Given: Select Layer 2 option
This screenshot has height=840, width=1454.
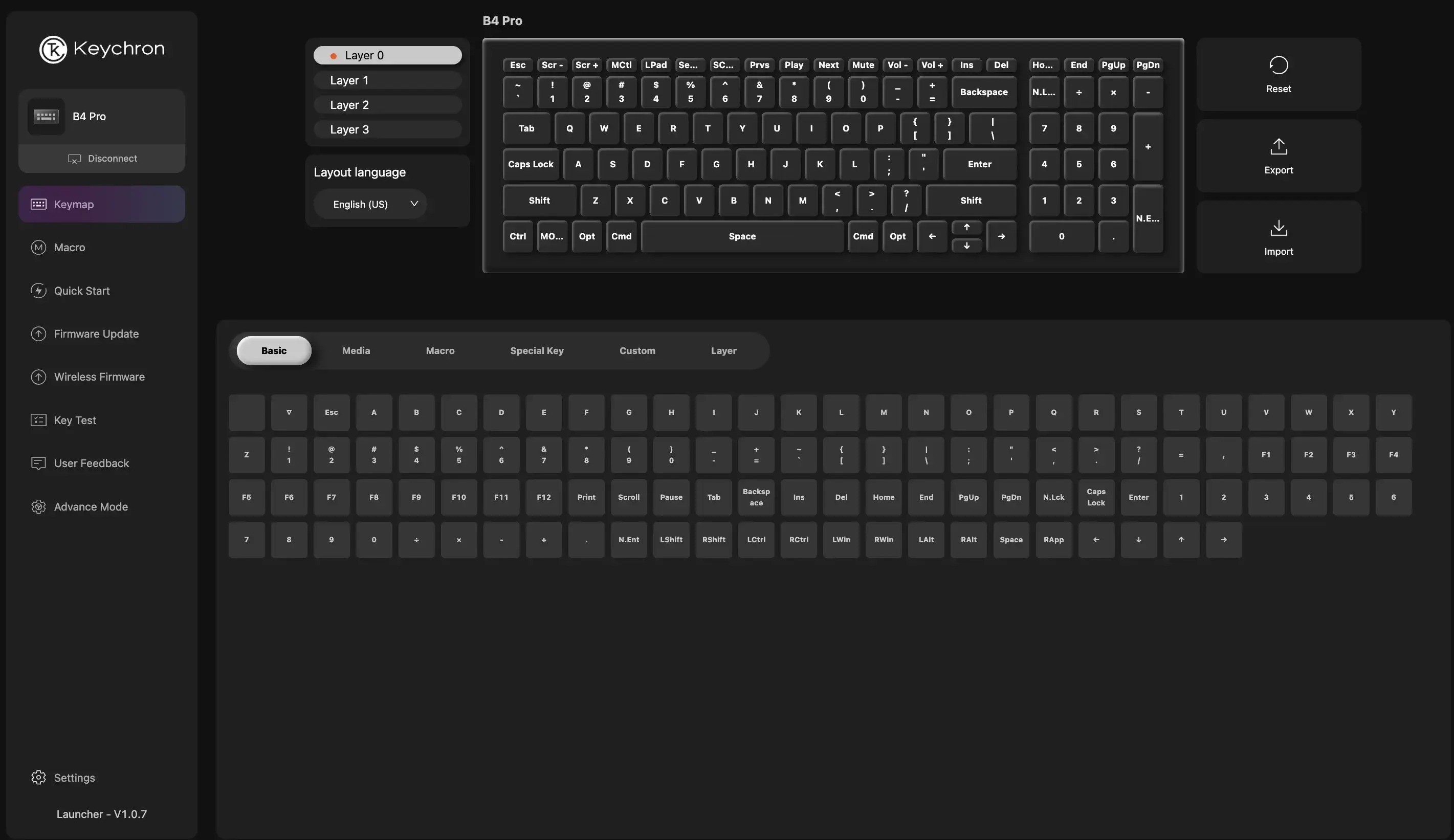Looking at the screenshot, I should pos(387,105).
